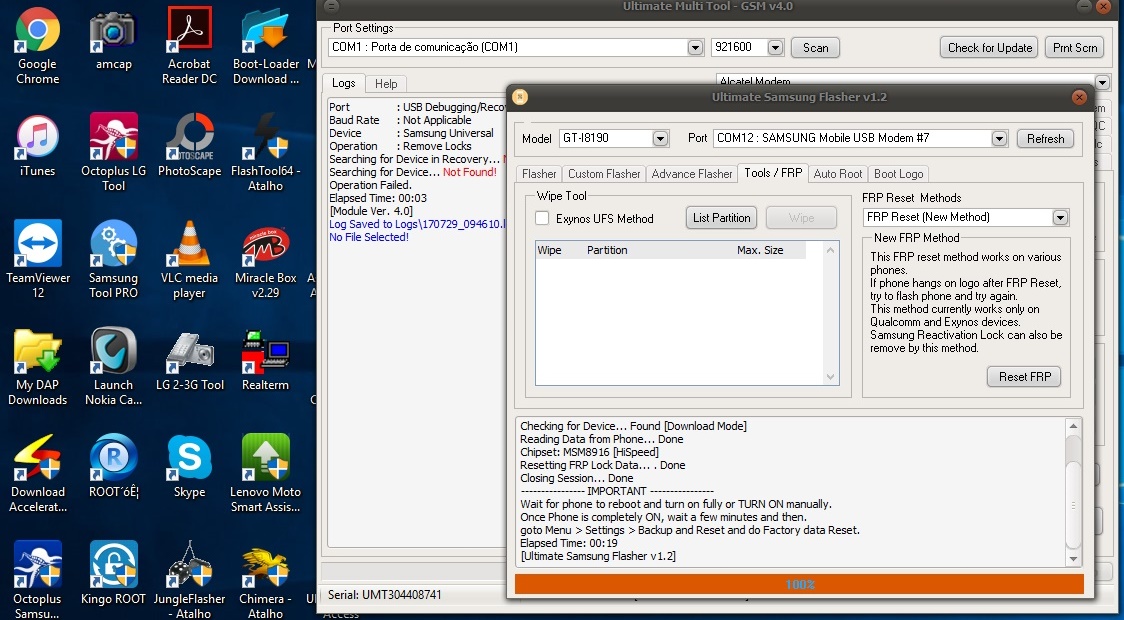This screenshot has height=620, width=1124.
Task: Click the List Partition button
Action: tap(721, 218)
